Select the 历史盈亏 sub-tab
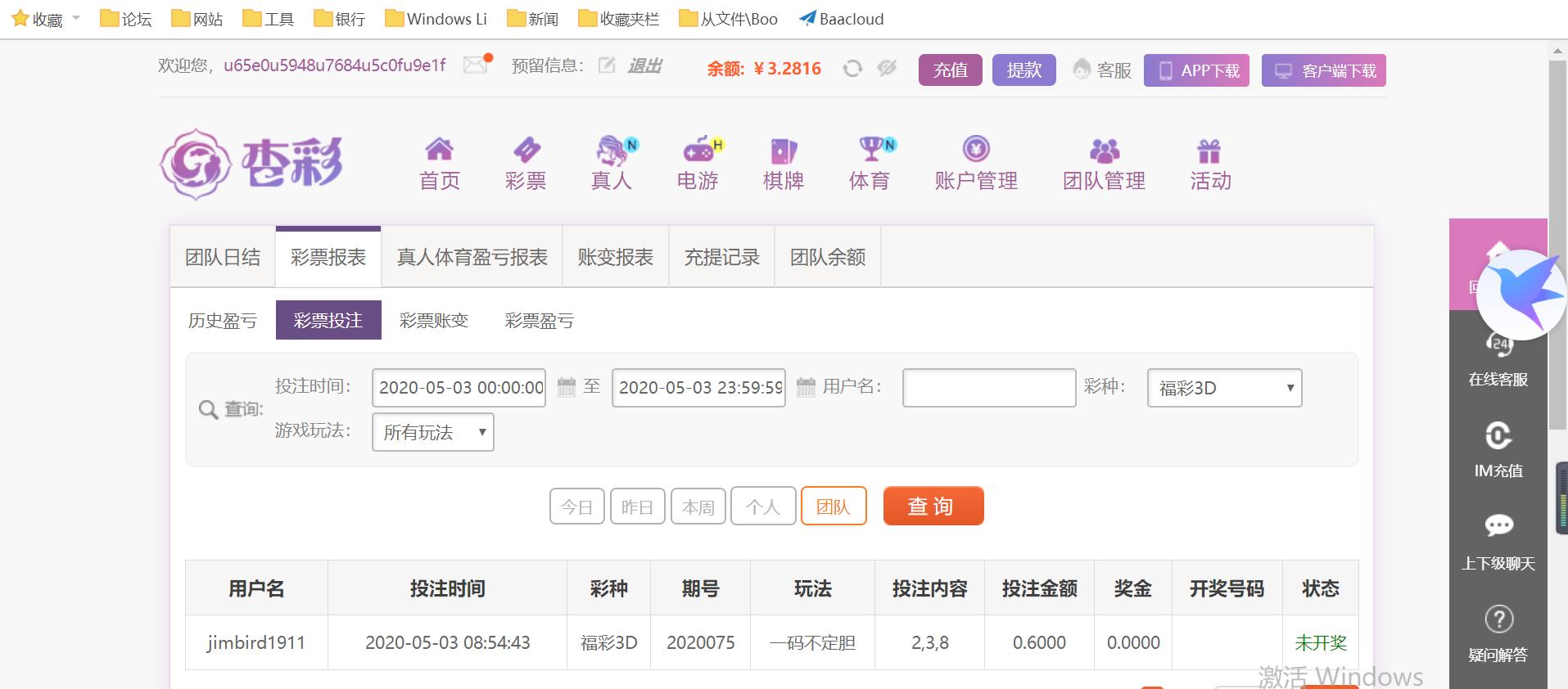 (x=223, y=320)
